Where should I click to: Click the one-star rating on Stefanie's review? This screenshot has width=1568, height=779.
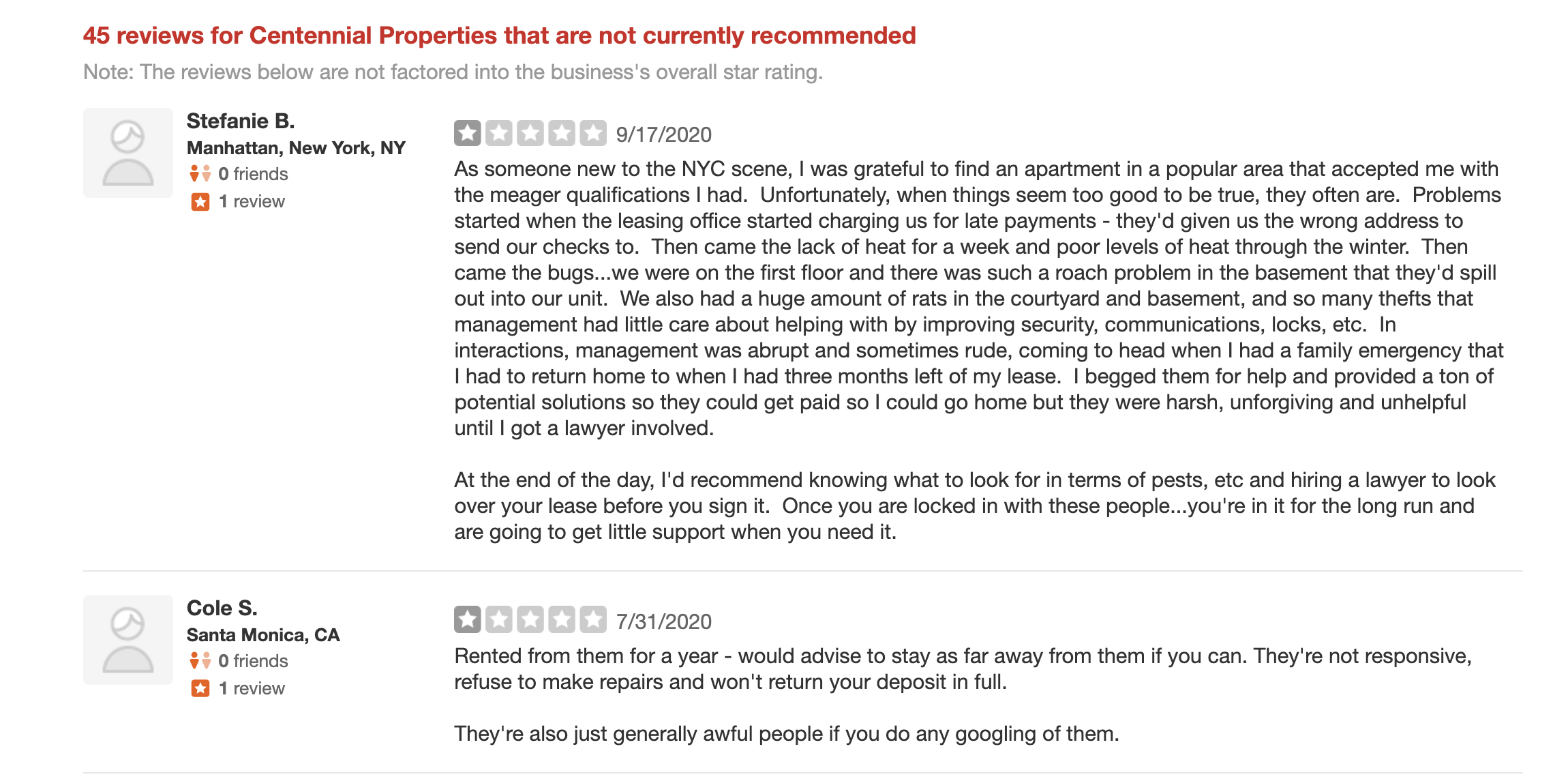[468, 134]
